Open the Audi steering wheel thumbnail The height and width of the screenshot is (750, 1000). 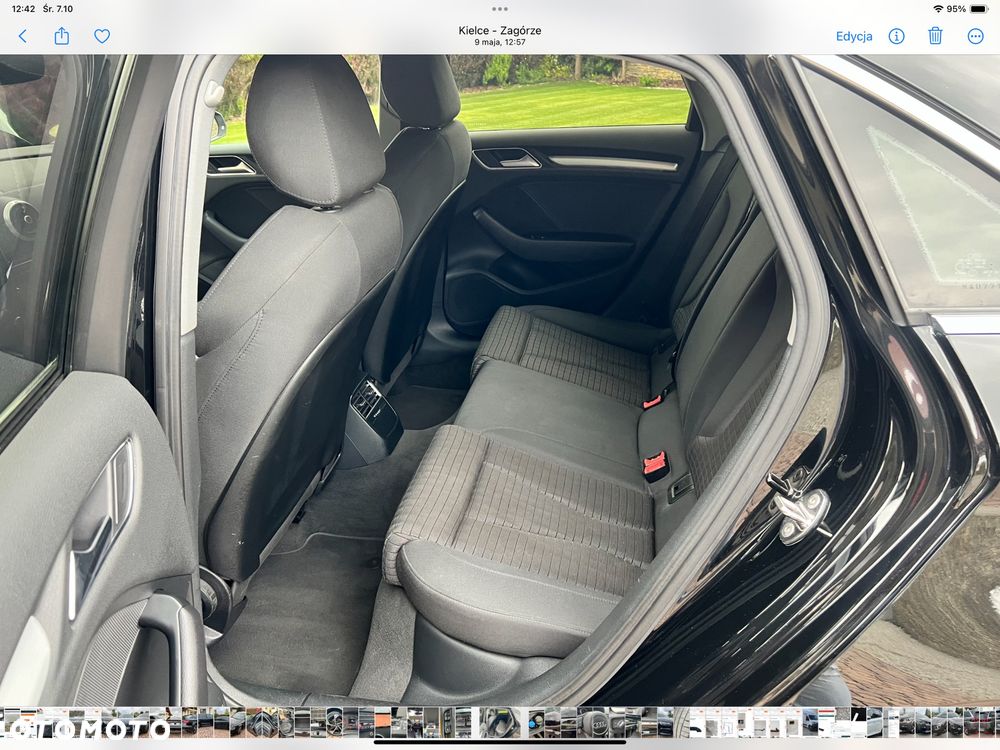point(602,723)
